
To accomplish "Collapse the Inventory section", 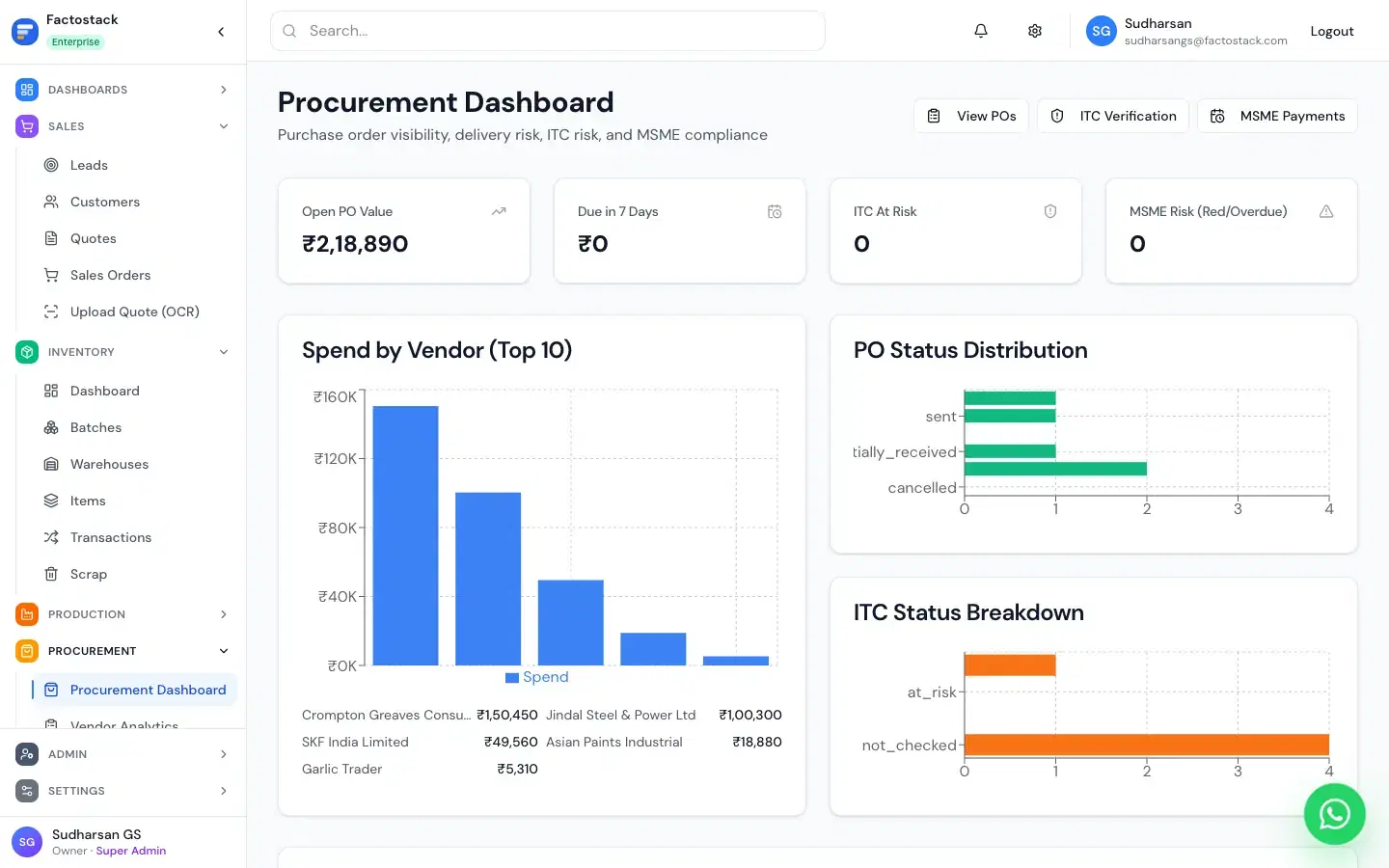I will coord(224,352).
